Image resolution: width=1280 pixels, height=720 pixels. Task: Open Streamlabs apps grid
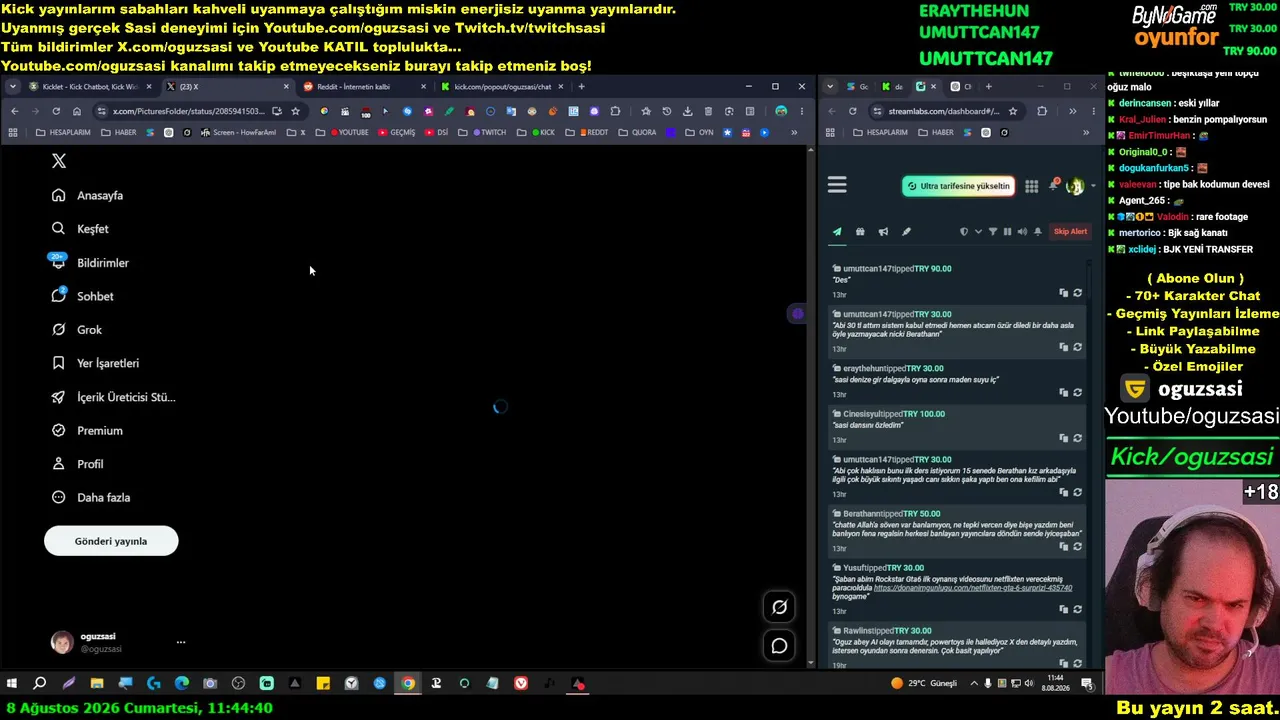pyautogui.click(x=1031, y=186)
